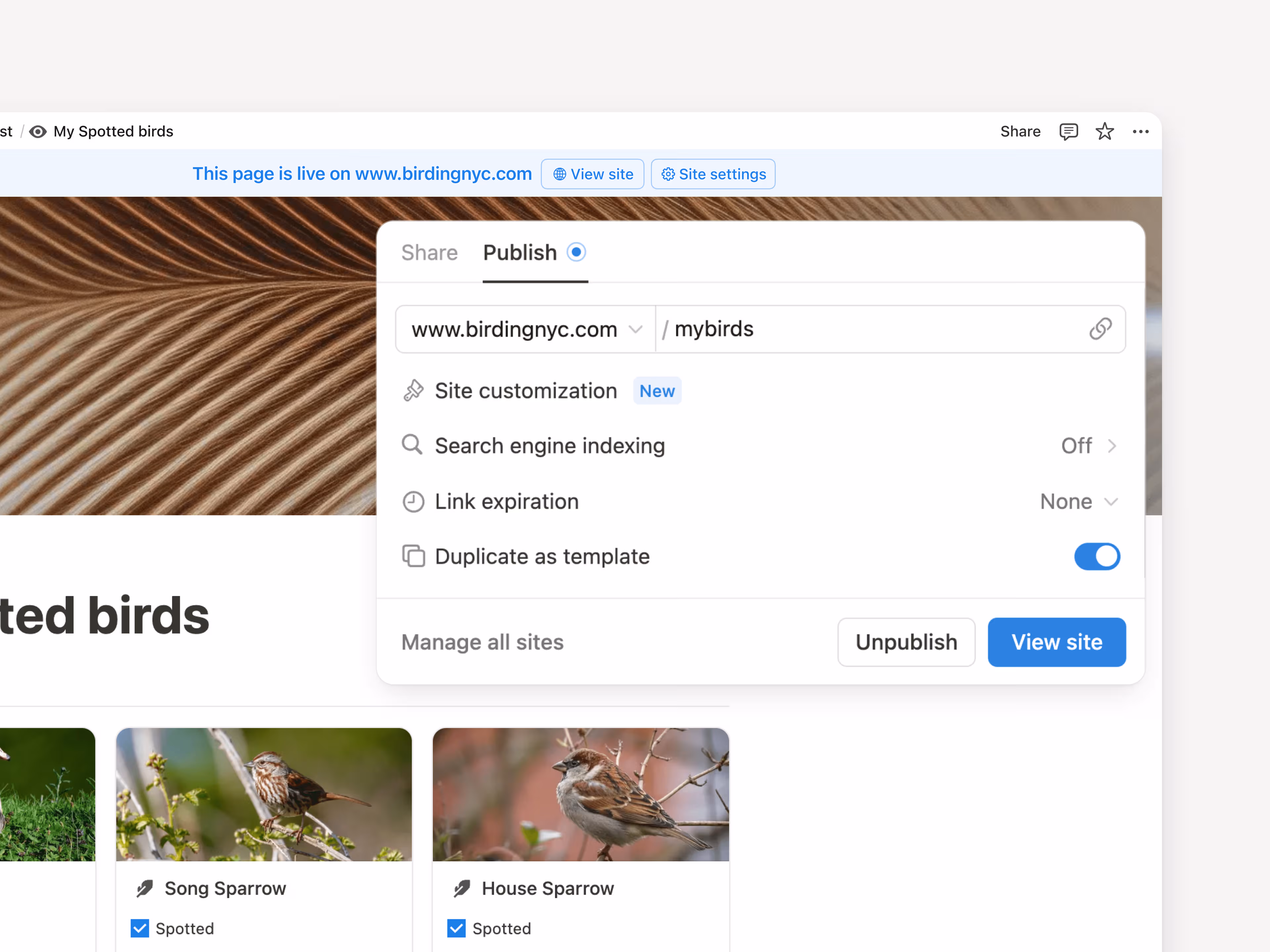Open Link expiration None dropdown
Screen dimensions: 1270x952
pos(1078,501)
